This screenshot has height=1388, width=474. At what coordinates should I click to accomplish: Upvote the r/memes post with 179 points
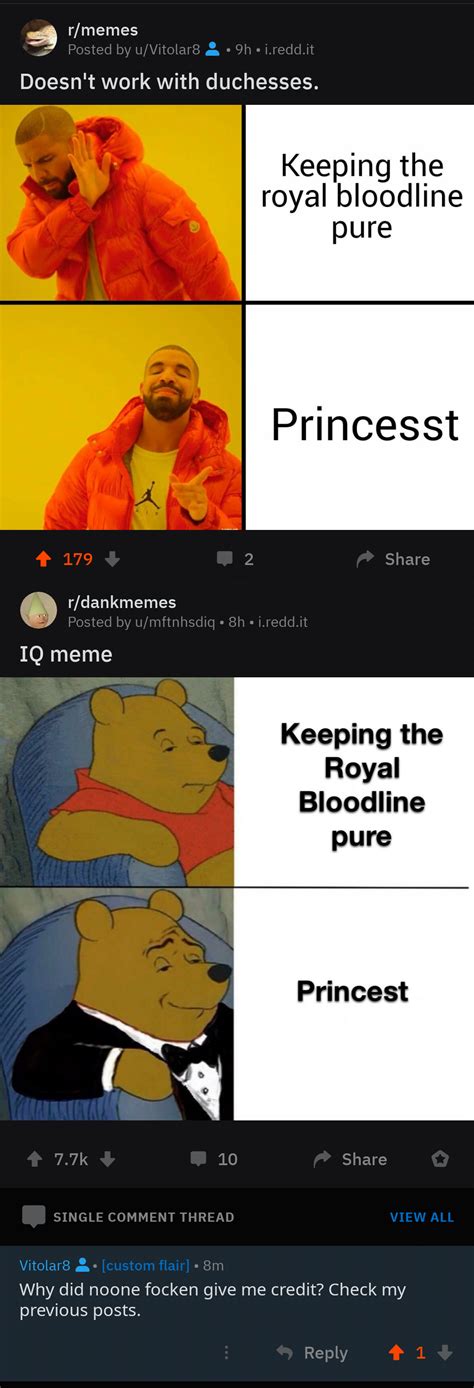click(43, 559)
